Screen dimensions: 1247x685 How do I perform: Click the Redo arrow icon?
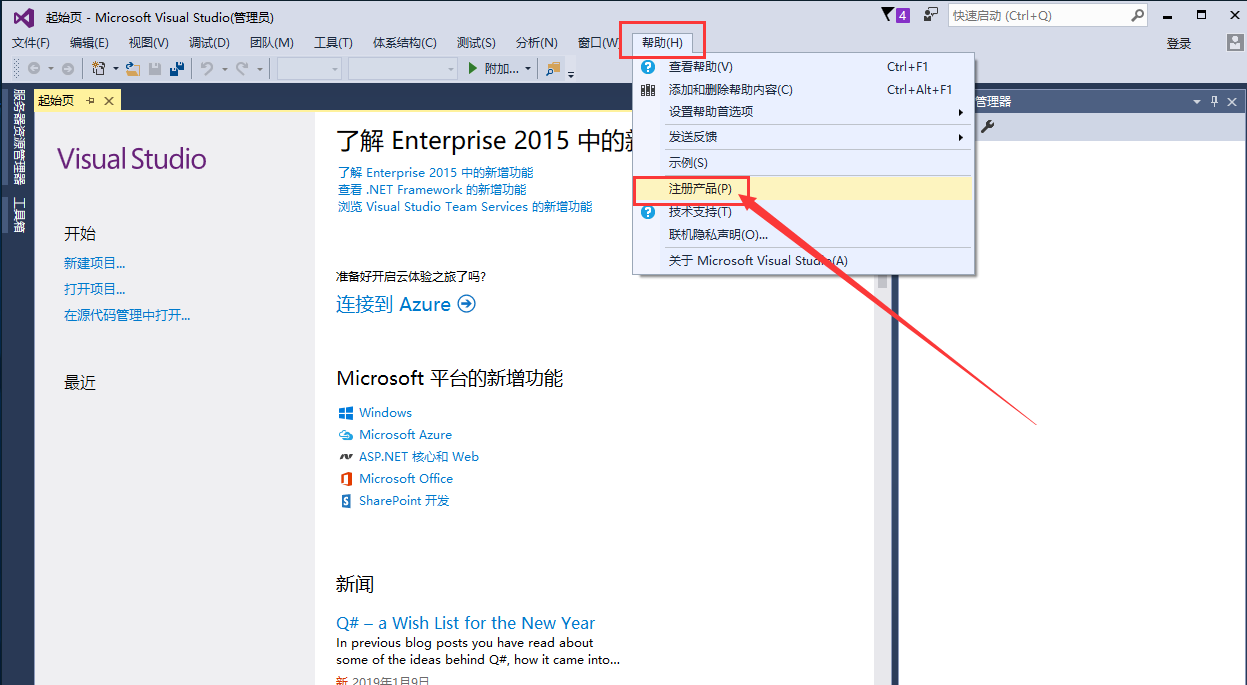pyautogui.click(x=242, y=68)
